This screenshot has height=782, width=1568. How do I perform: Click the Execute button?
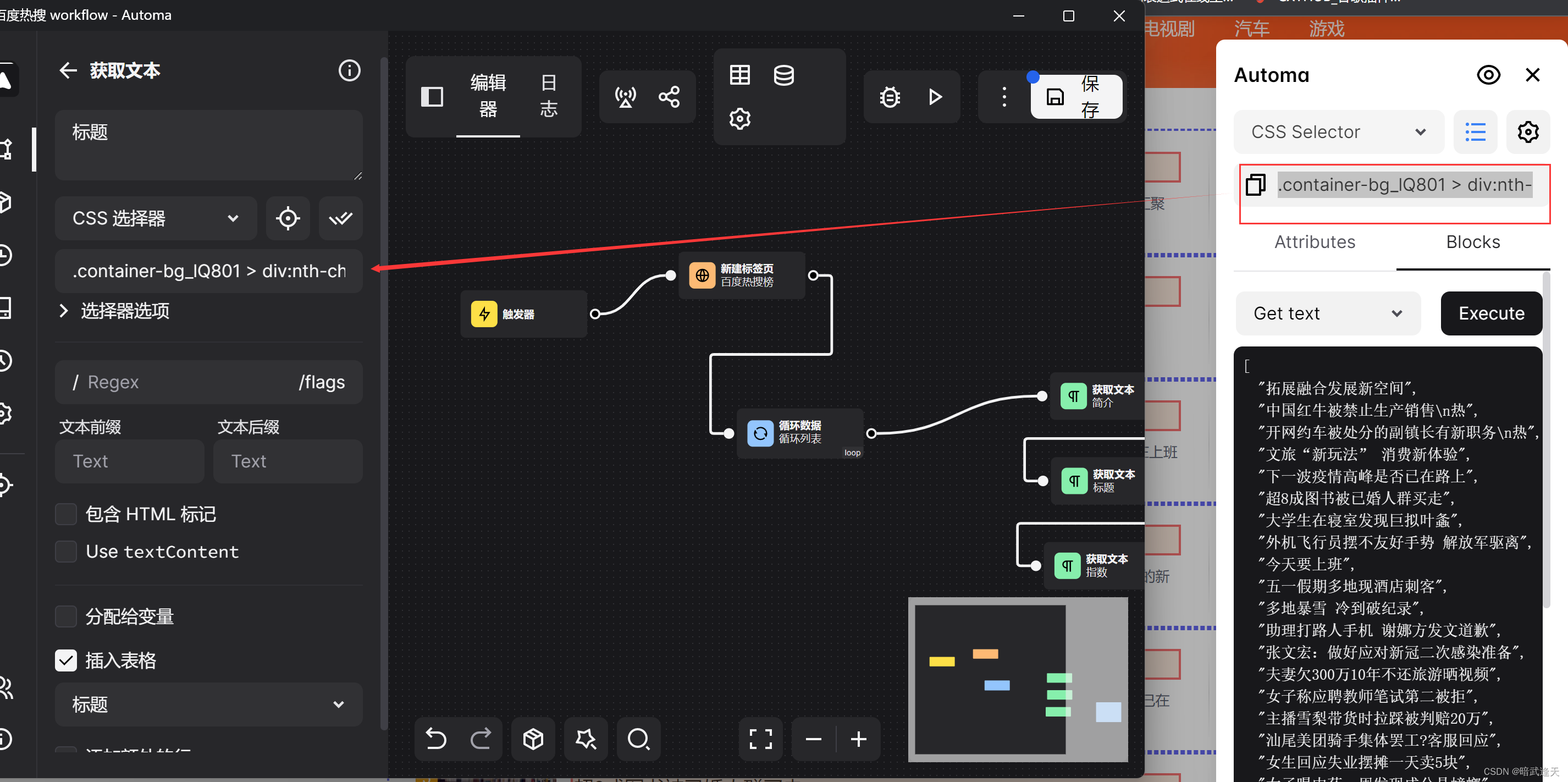(1491, 313)
